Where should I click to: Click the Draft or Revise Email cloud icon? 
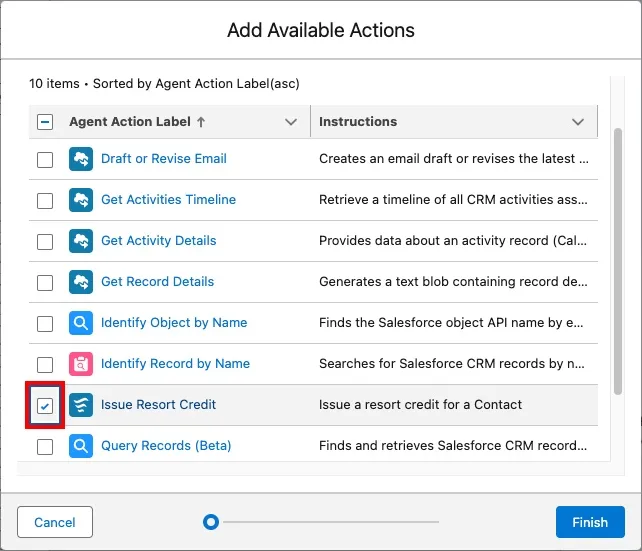(x=81, y=159)
